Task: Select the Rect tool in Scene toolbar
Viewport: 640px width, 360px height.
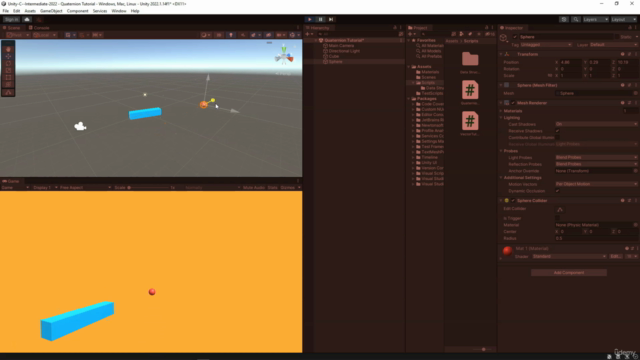Action: (x=8, y=78)
